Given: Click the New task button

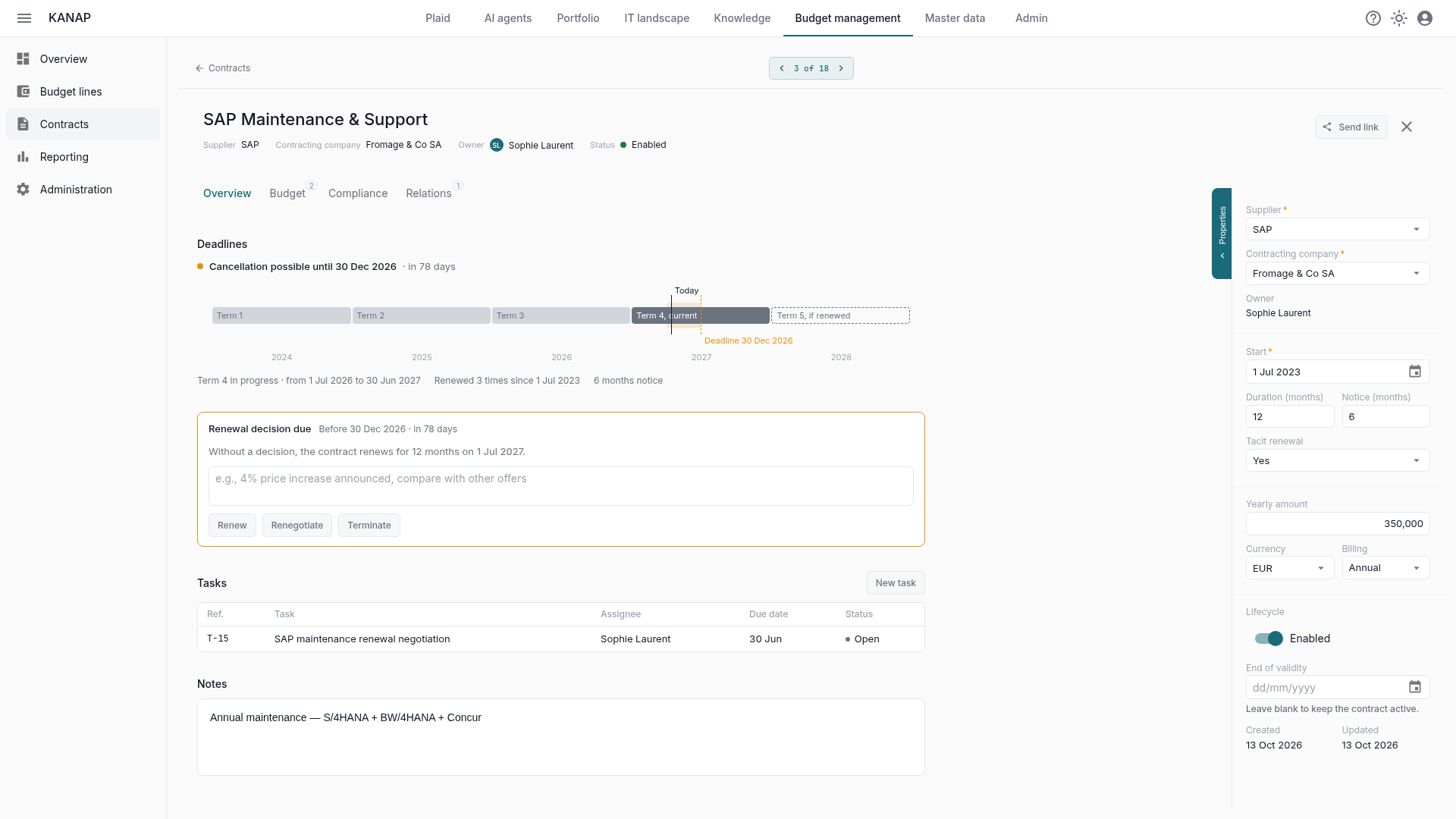Looking at the screenshot, I should (896, 582).
